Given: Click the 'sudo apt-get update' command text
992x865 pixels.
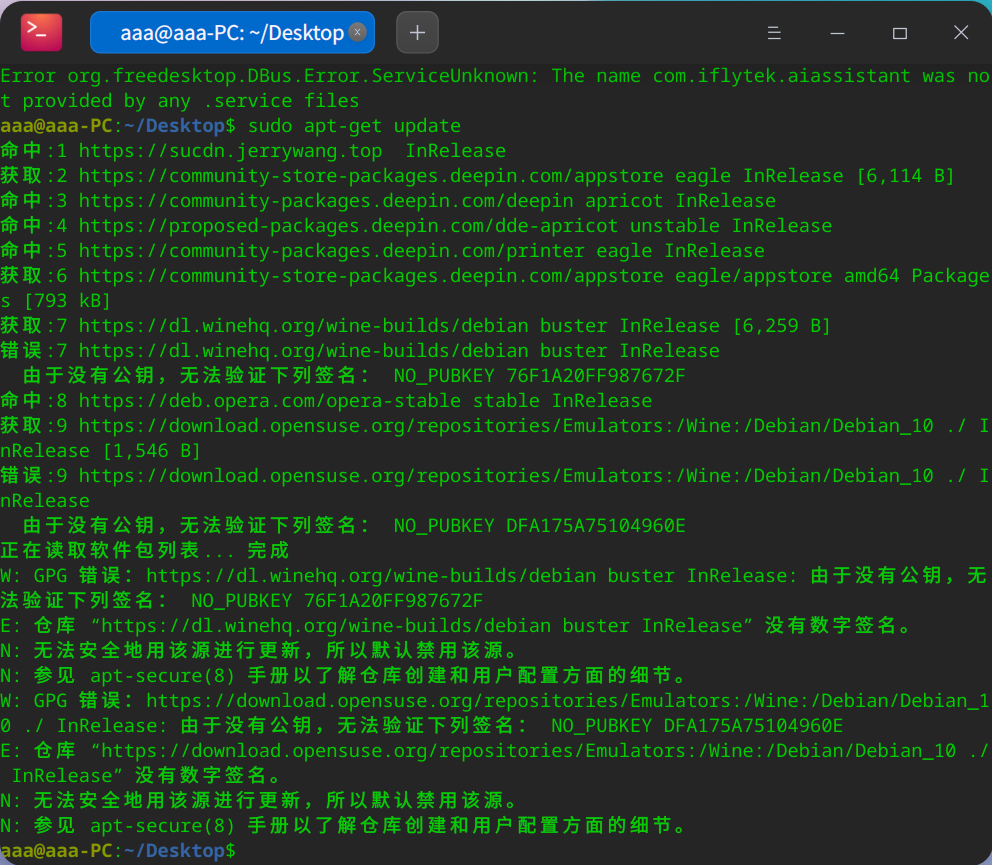Looking at the screenshot, I should click(354, 126).
